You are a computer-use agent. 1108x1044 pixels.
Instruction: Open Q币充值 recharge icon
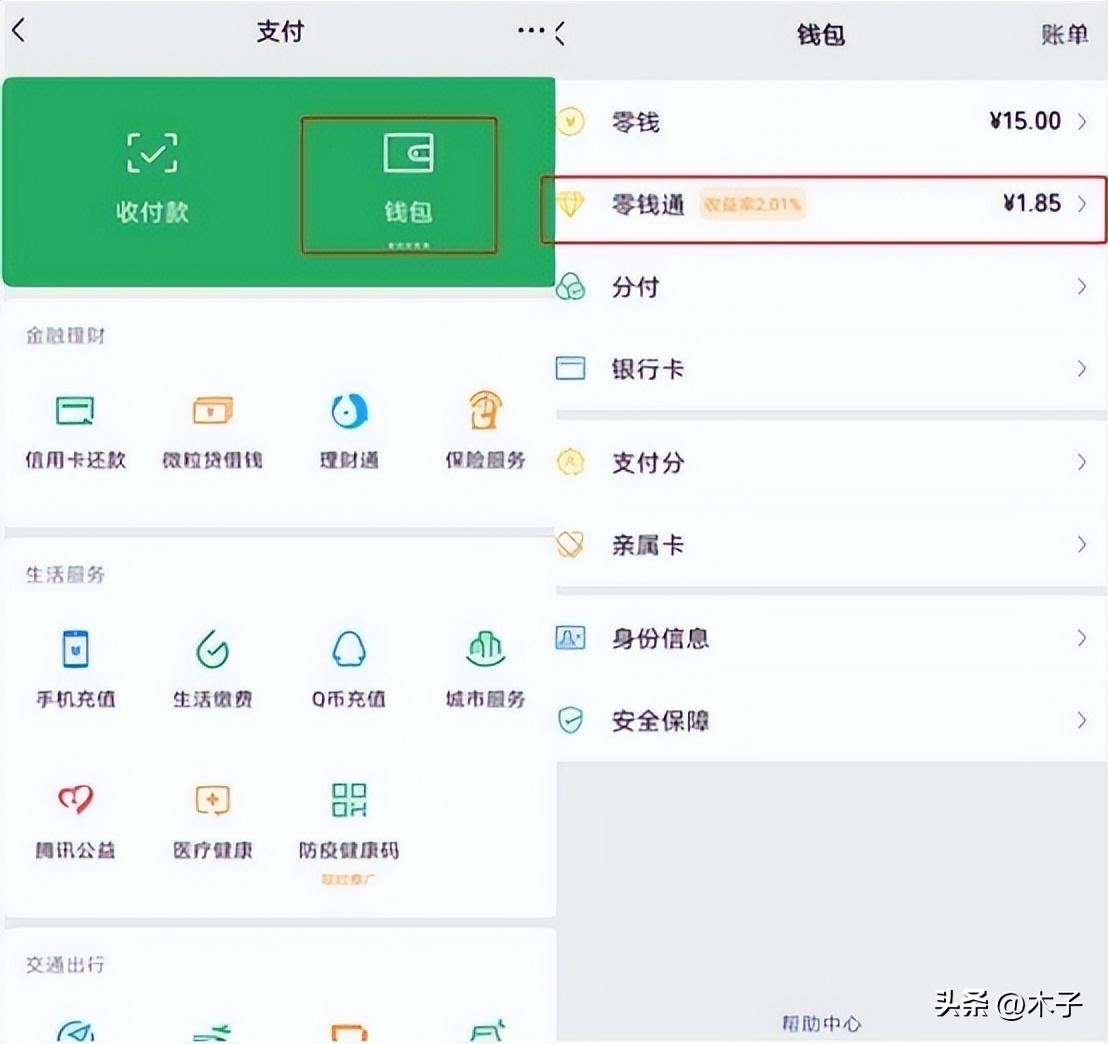tap(349, 650)
